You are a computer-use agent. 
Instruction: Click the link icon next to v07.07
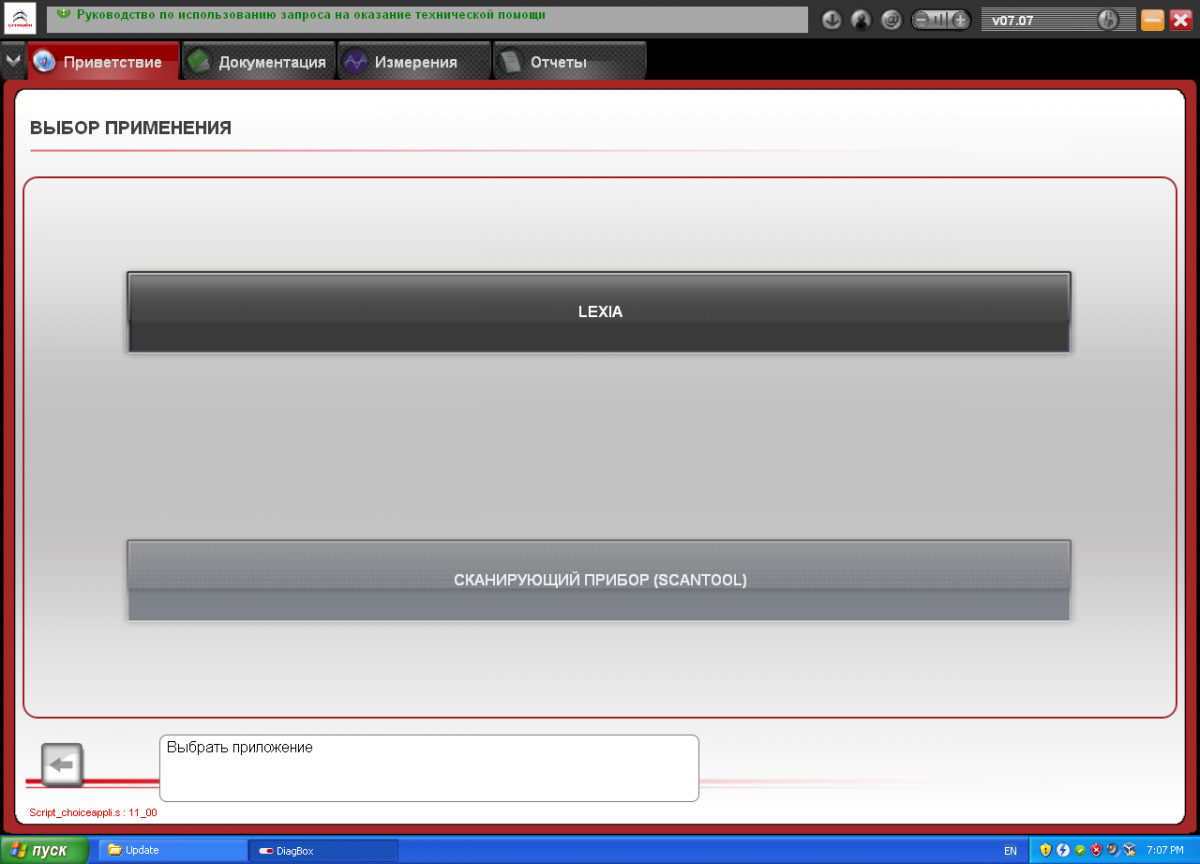coord(1108,20)
